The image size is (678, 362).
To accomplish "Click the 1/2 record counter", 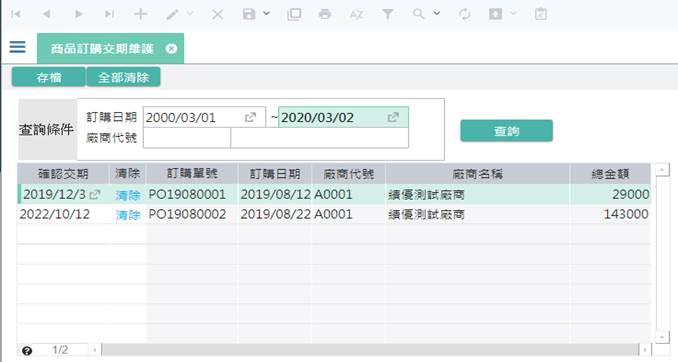I will (60, 349).
